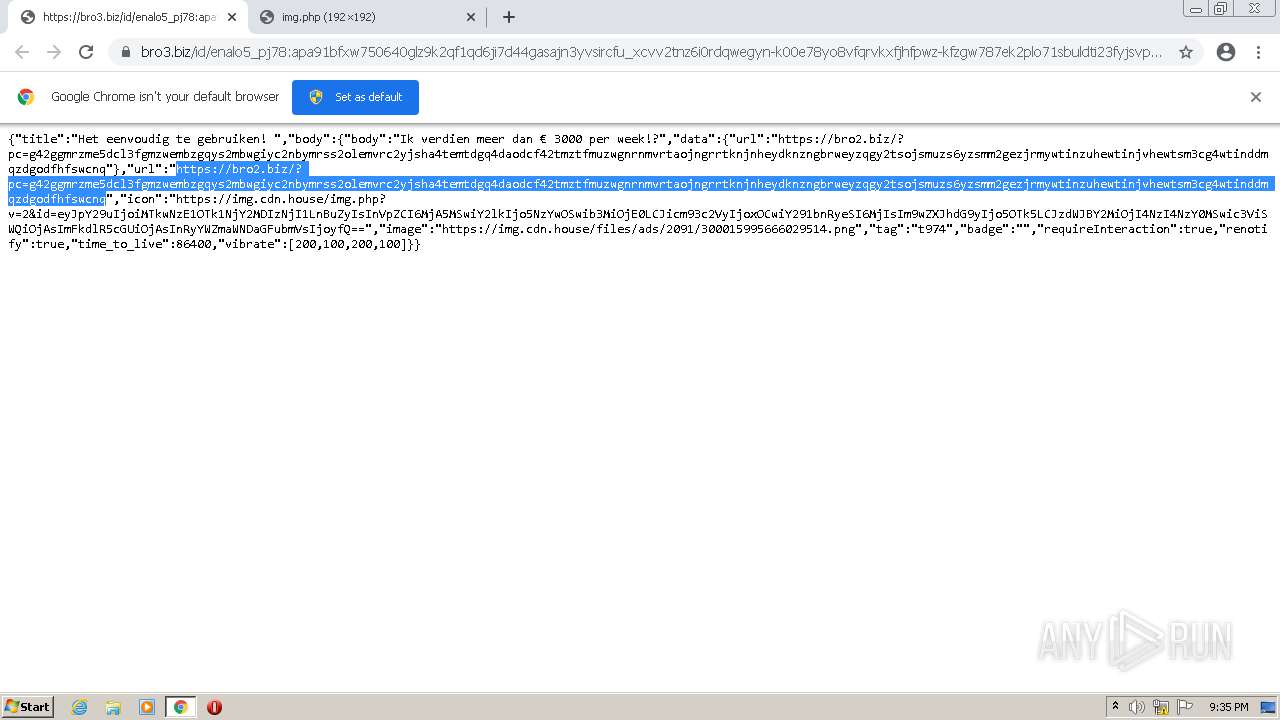Screen dimensions: 1280x720
Task: Go forward with the forward arrow
Action: (54, 52)
